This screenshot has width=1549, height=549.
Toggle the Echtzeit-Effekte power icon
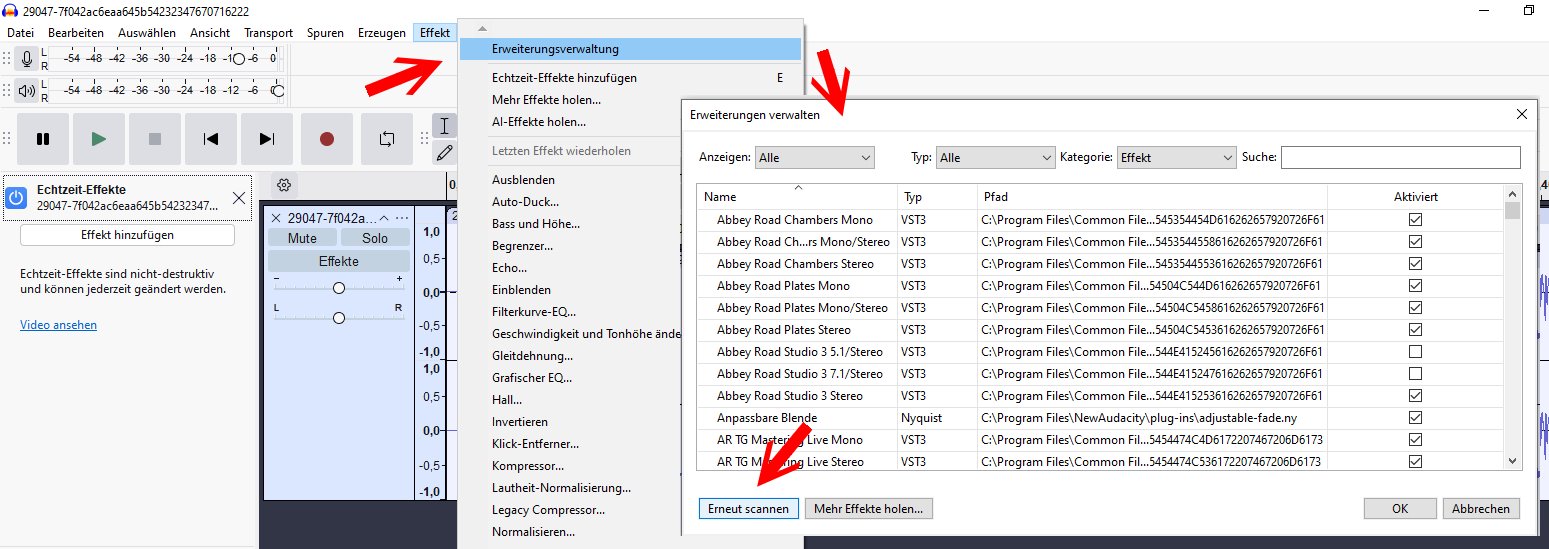pyautogui.click(x=16, y=197)
